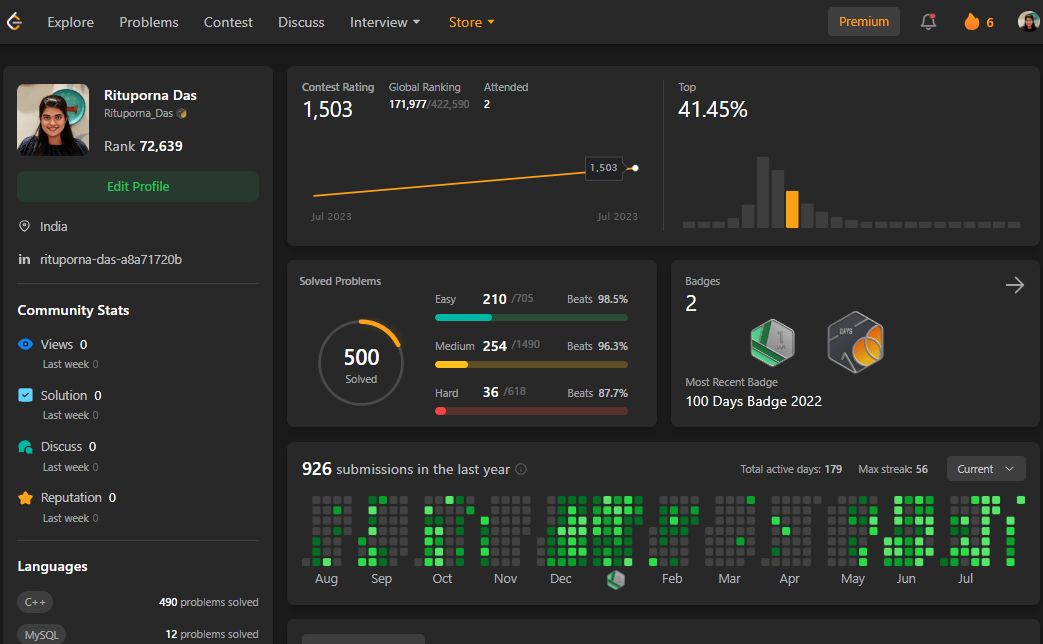Screen dimensions: 1043x644
Task: Click the 12 problems solved text
Action: pyautogui.click(x=212, y=634)
